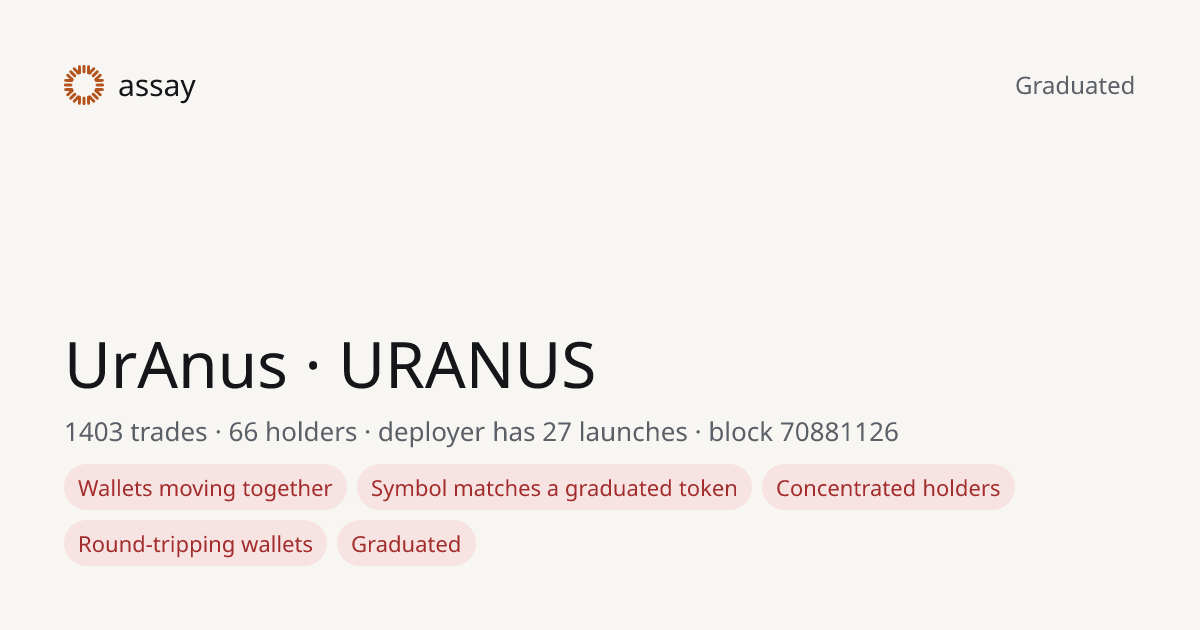The image size is (1200, 630).
Task: Click the word holders after 66
Action: pyautogui.click(x=311, y=432)
